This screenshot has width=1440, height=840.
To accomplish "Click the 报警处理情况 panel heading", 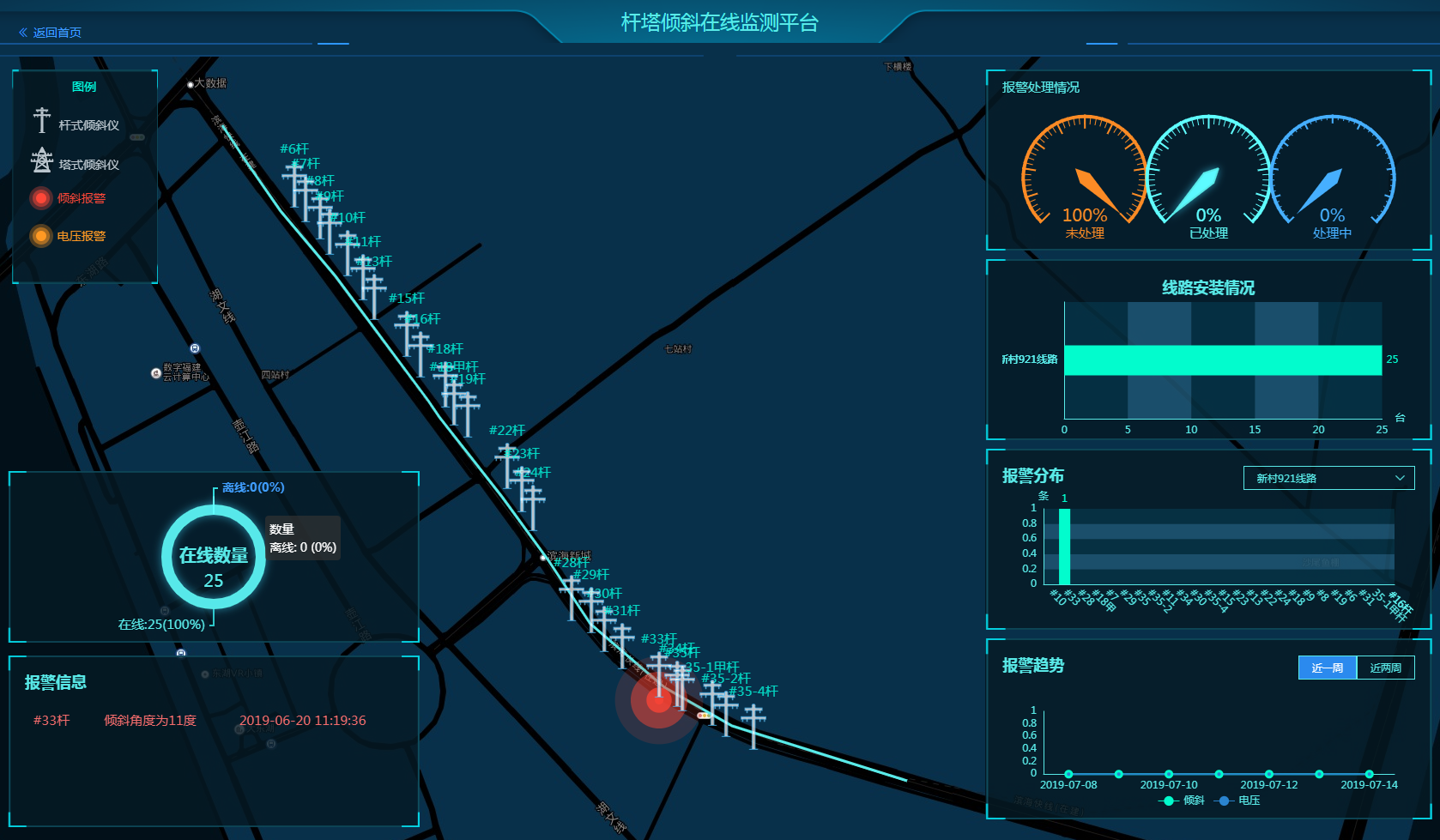I will coord(1041,88).
